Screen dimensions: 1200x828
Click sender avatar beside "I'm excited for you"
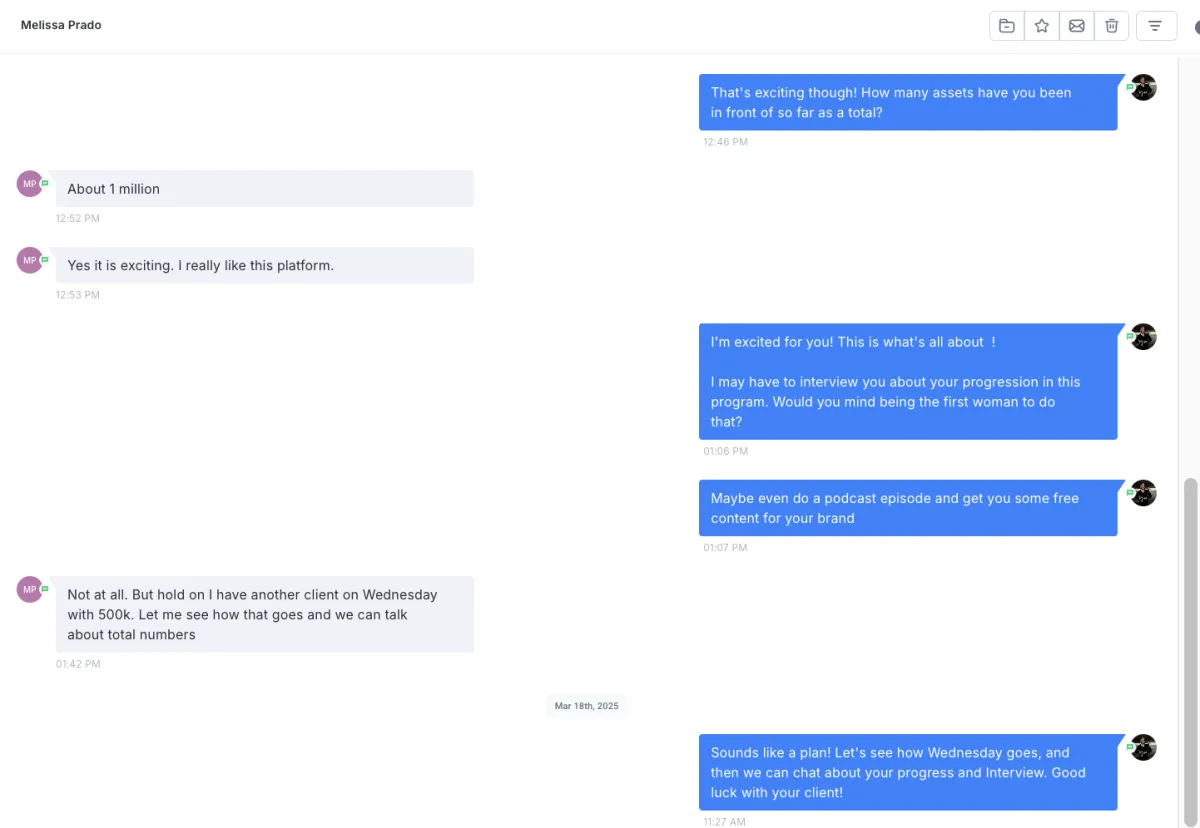[1144, 337]
